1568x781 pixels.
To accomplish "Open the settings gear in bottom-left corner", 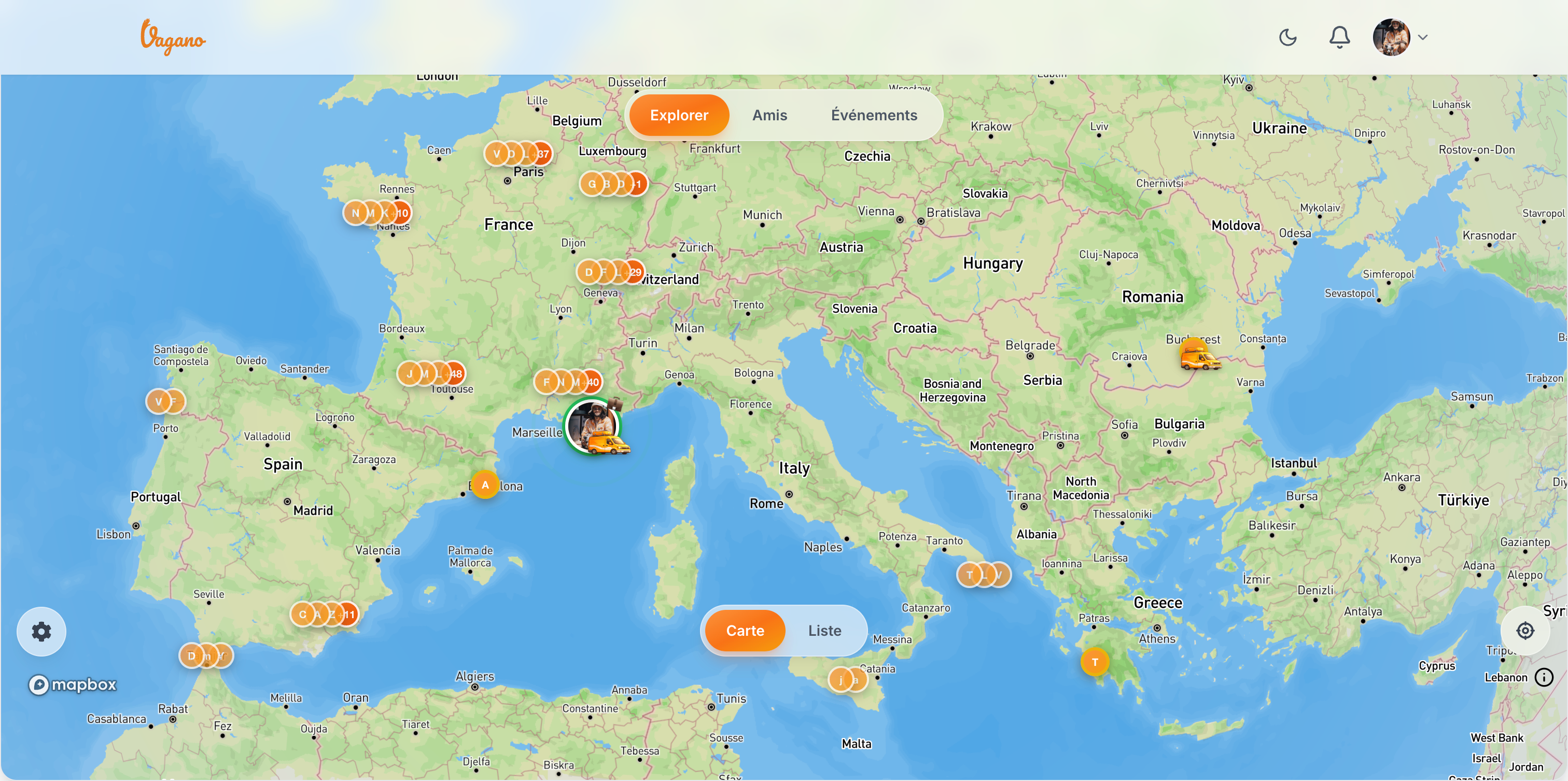I will click(41, 632).
